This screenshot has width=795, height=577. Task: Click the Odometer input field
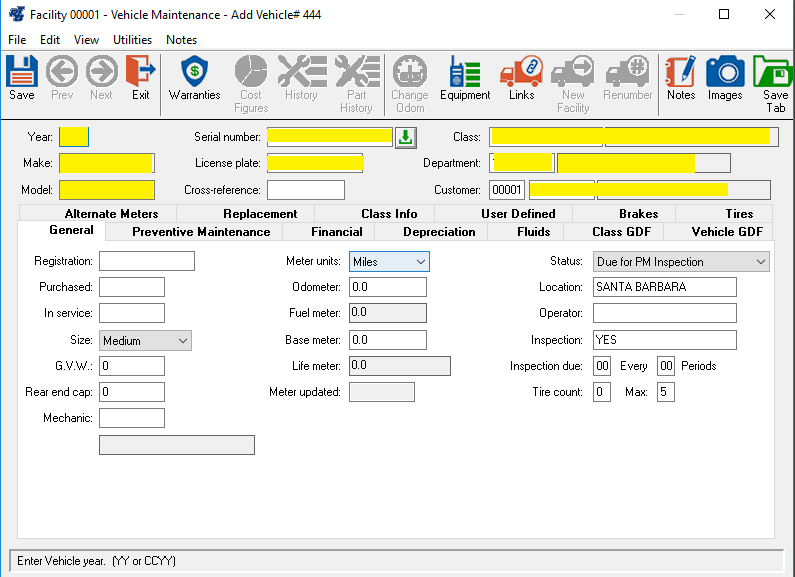point(388,287)
